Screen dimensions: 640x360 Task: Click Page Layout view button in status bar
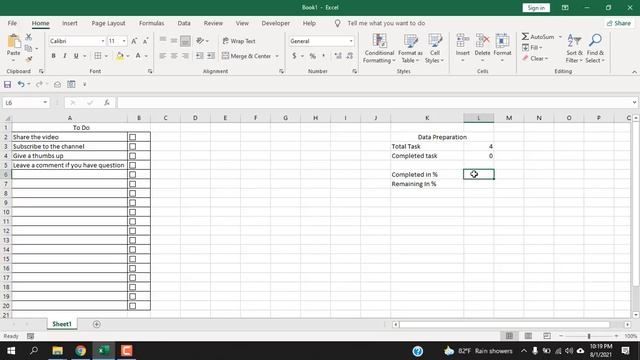tap(528, 336)
